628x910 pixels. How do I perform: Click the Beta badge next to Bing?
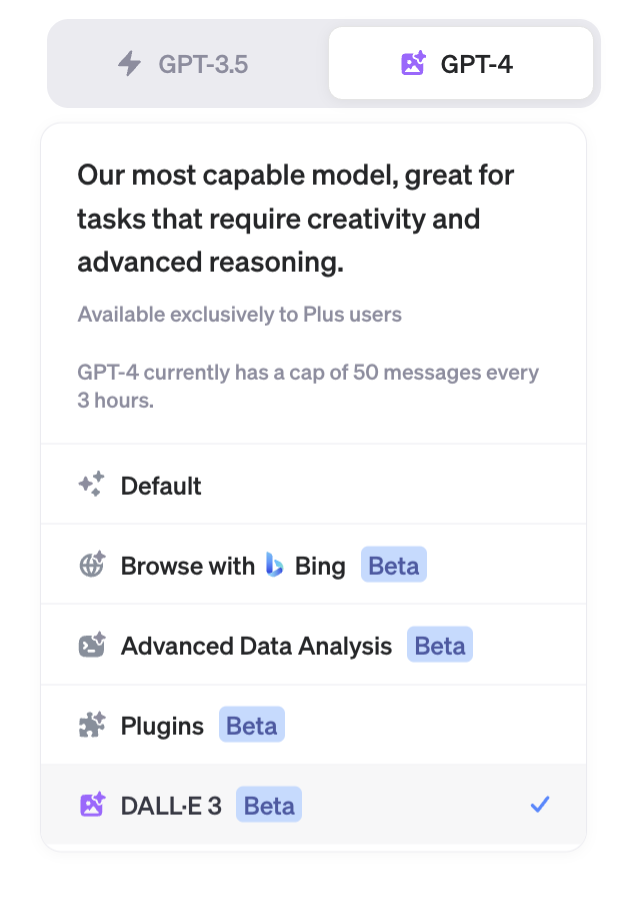click(394, 566)
